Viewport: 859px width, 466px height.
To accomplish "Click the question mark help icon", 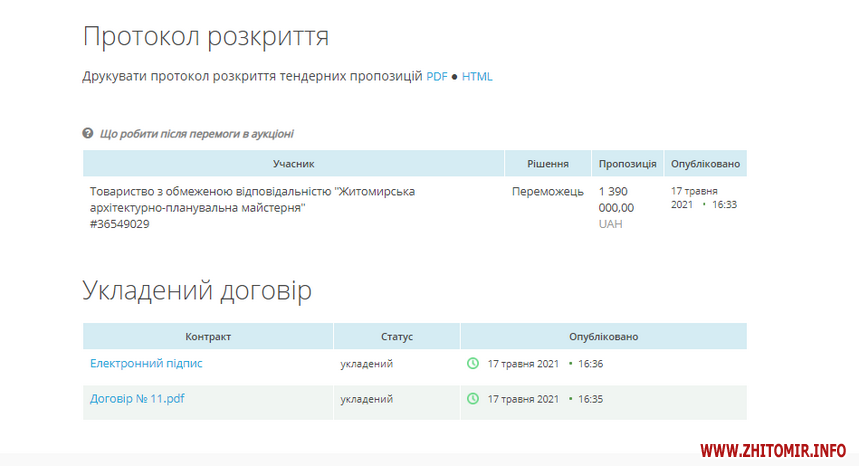I will [x=88, y=133].
